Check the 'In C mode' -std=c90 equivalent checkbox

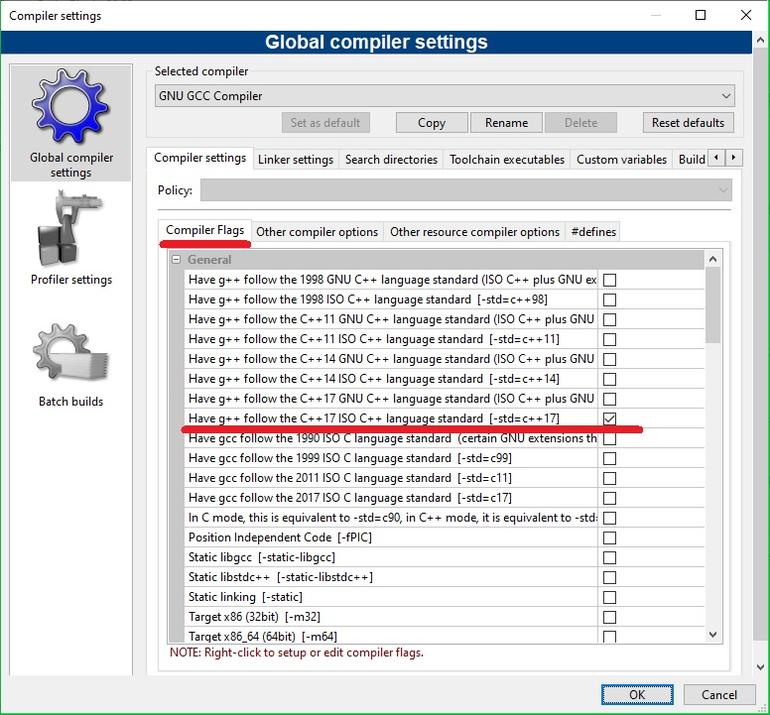[x=609, y=518]
